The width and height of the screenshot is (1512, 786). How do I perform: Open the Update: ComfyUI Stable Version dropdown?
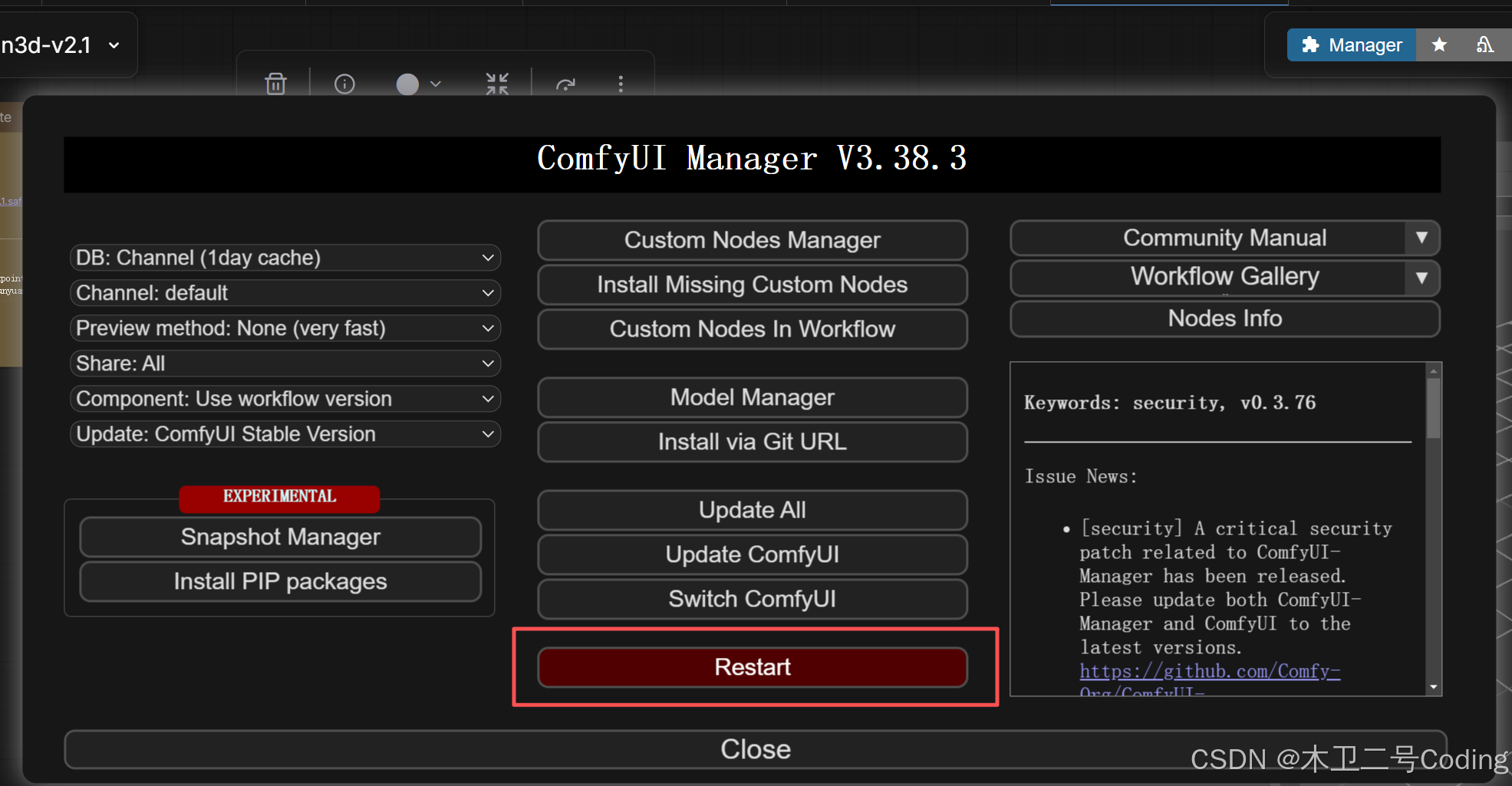click(285, 434)
